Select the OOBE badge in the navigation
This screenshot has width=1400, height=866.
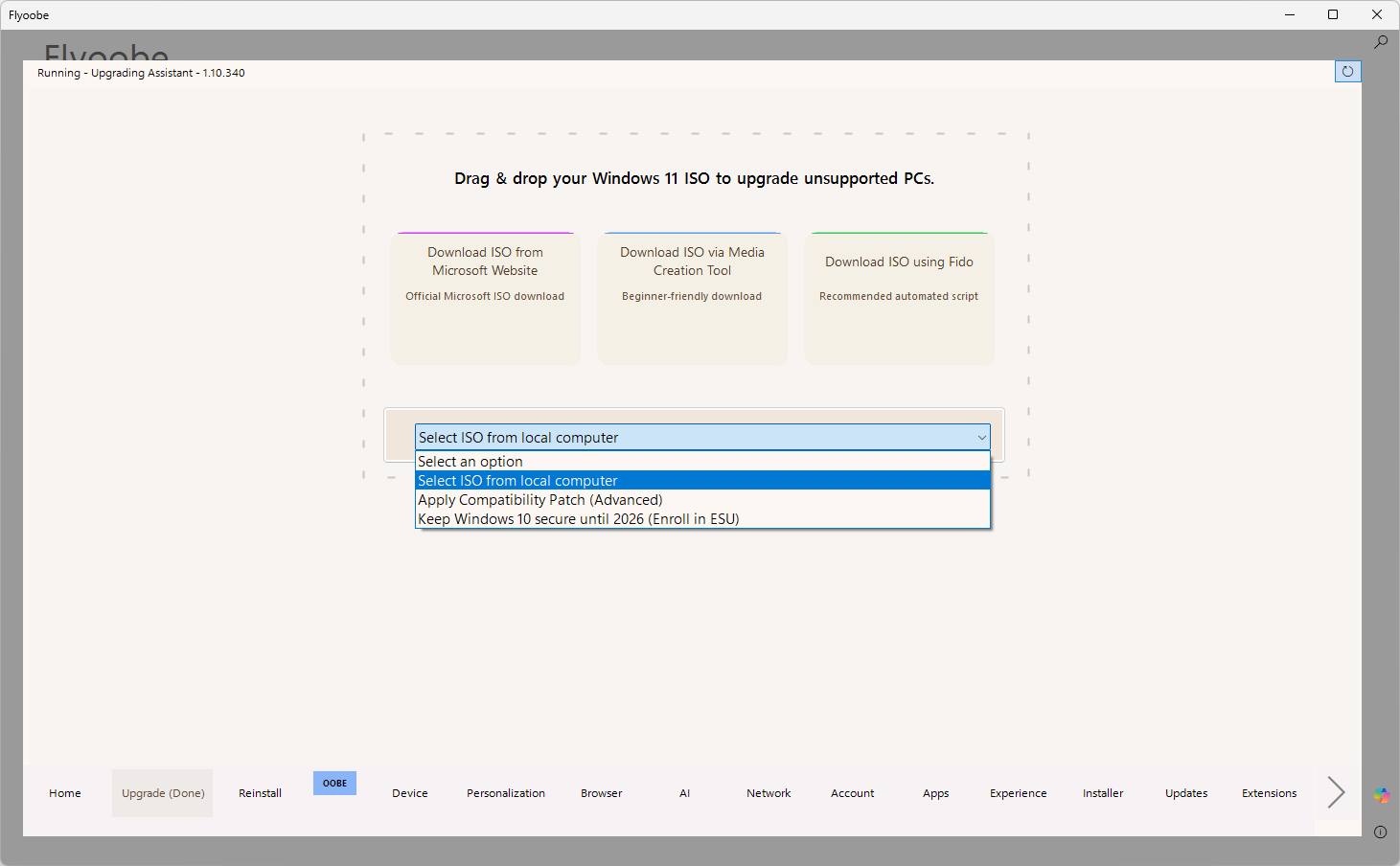tap(334, 783)
